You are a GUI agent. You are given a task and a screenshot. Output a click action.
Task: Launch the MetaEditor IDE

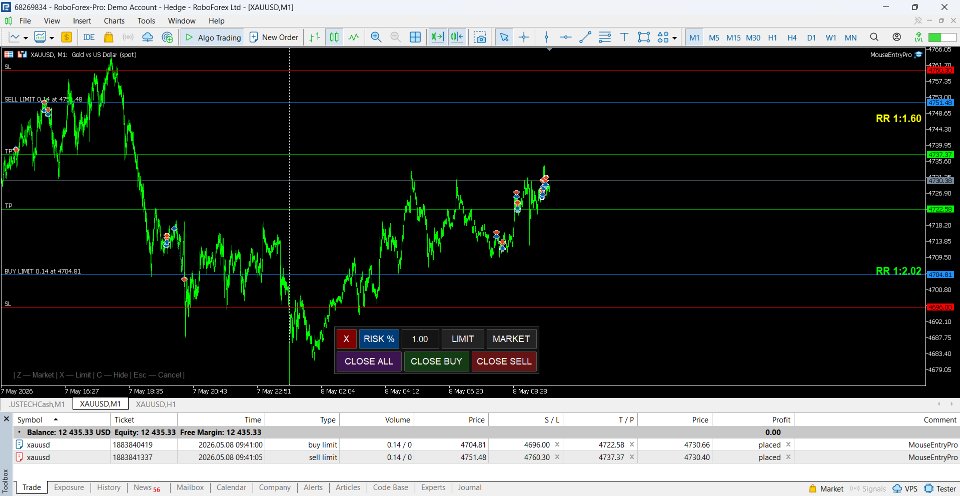tap(89, 37)
